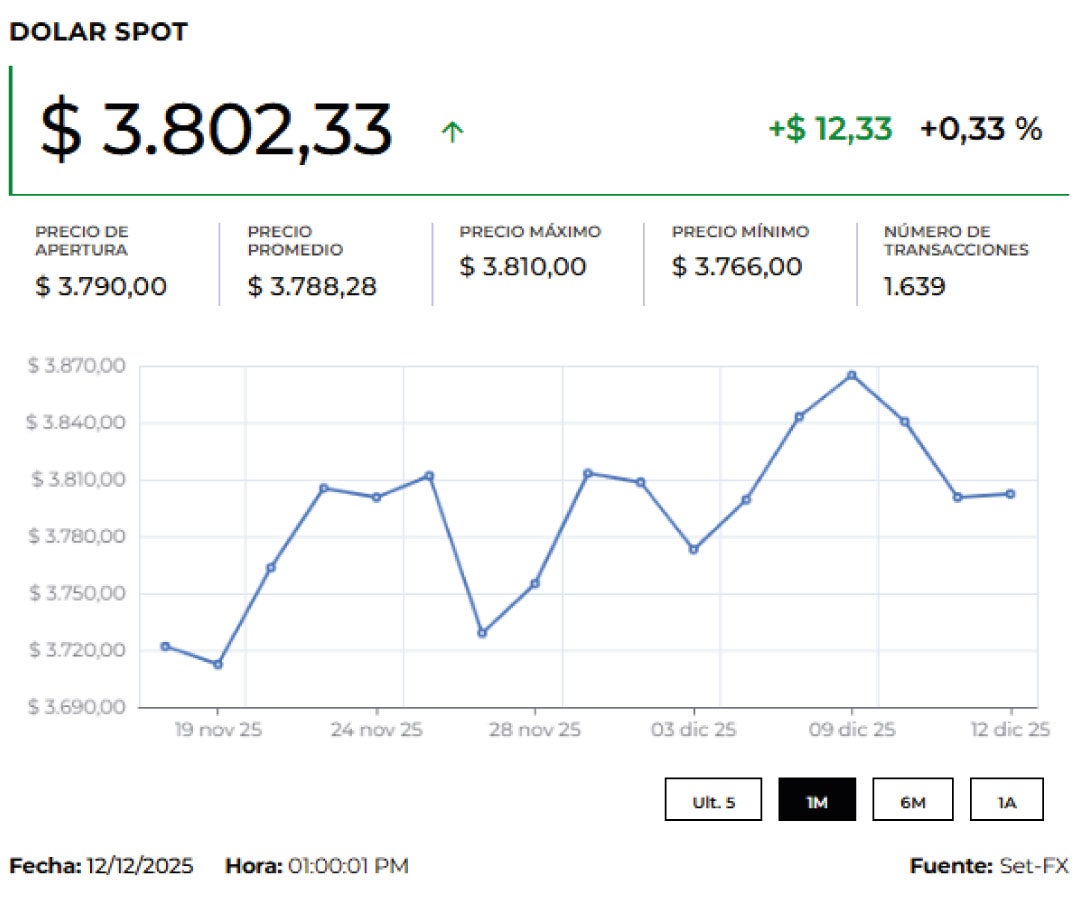
Task: Click the Precio Mínimo value $ 3.766,00
Action: click(x=737, y=267)
